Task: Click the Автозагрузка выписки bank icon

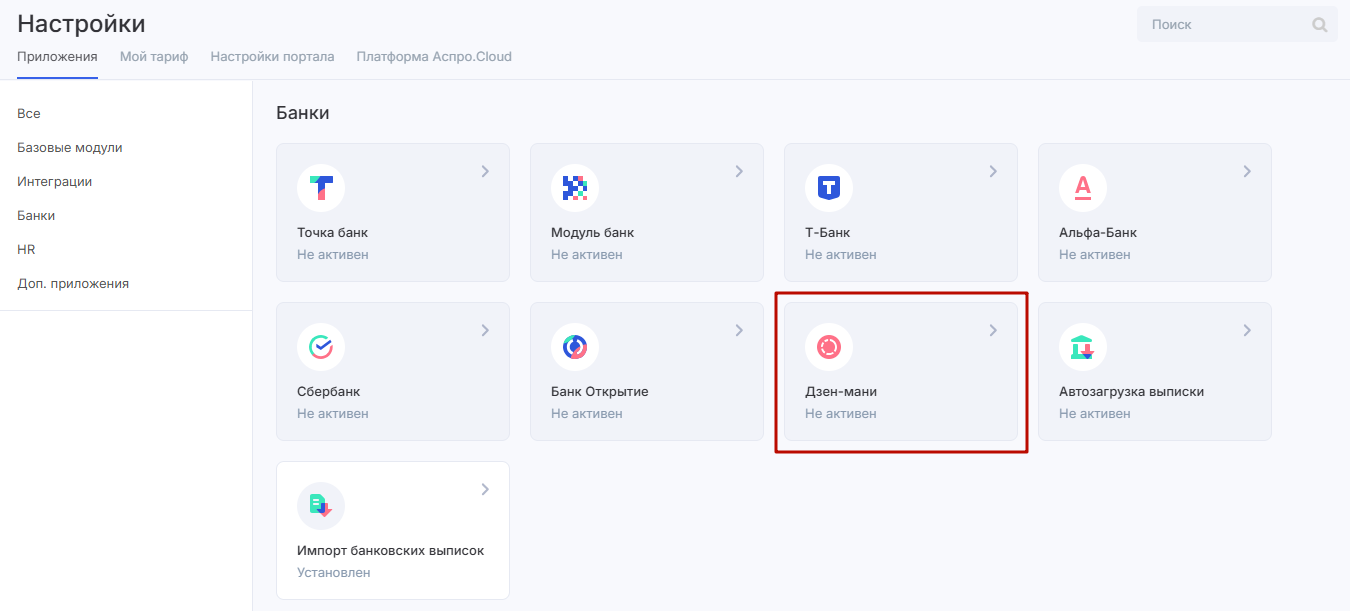Action: (1083, 347)
